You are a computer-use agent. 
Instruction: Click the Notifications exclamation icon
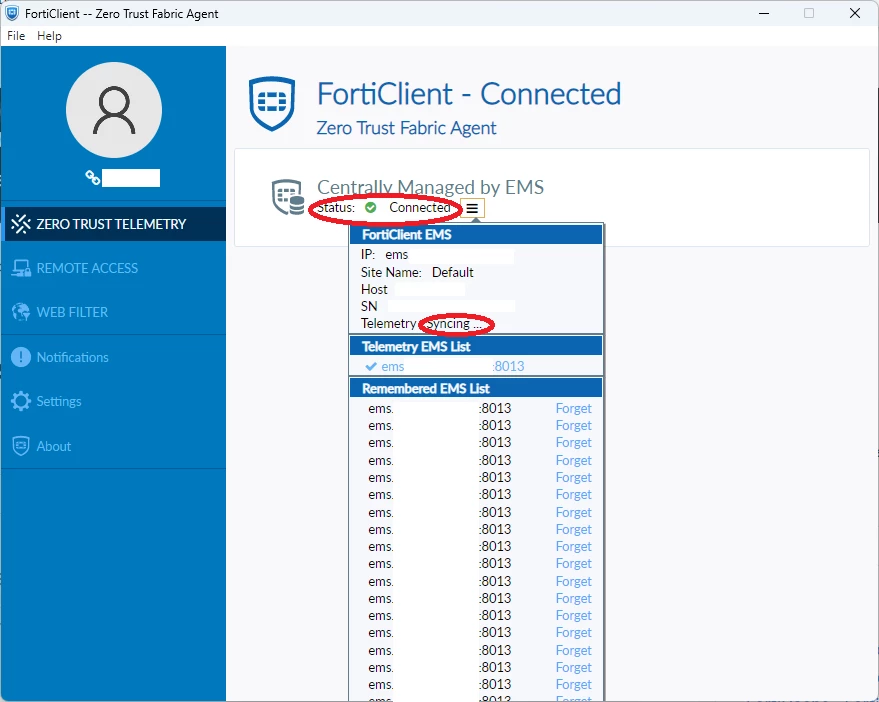coord(21,357)
